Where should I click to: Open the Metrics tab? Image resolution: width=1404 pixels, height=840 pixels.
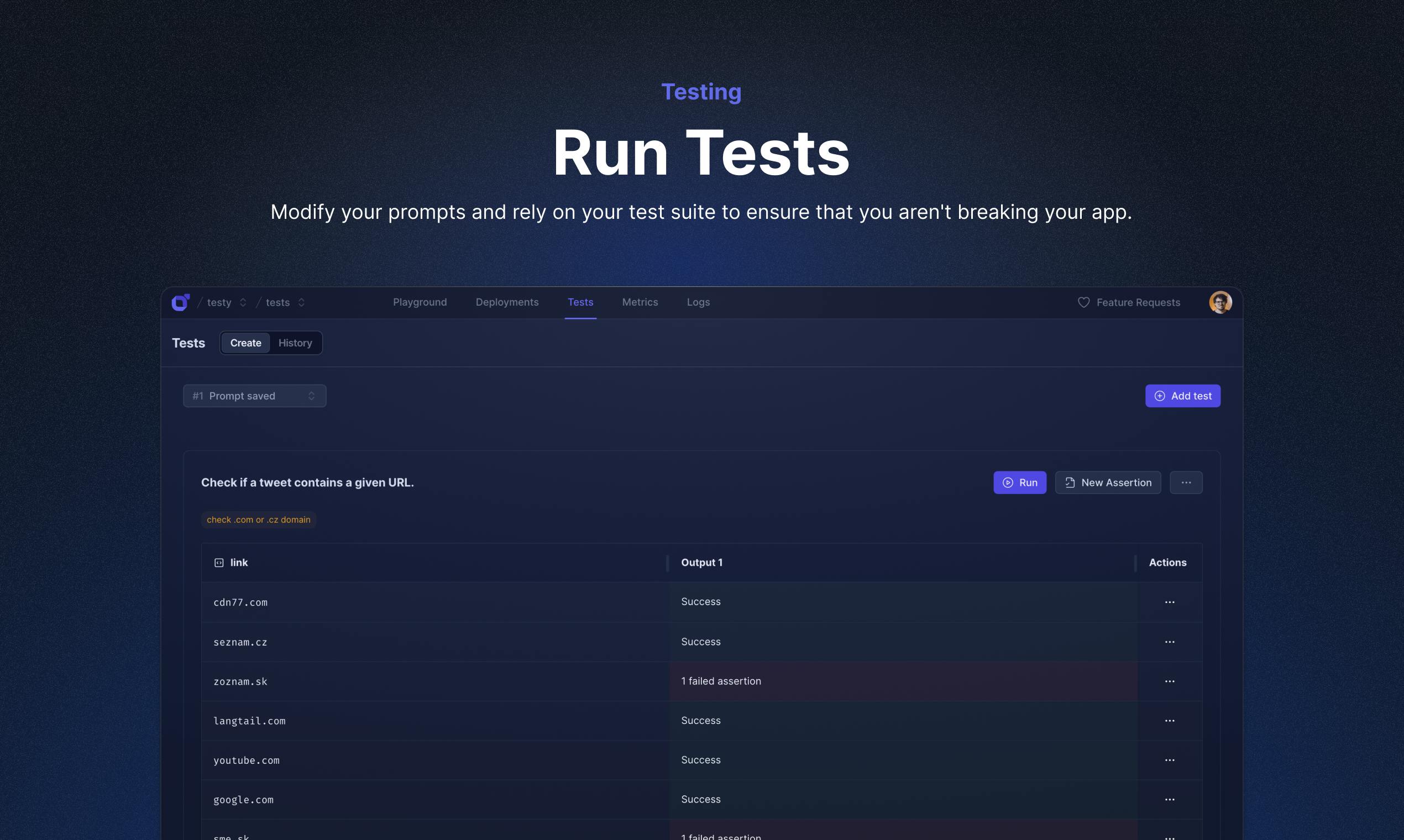(x=640, y=302)
